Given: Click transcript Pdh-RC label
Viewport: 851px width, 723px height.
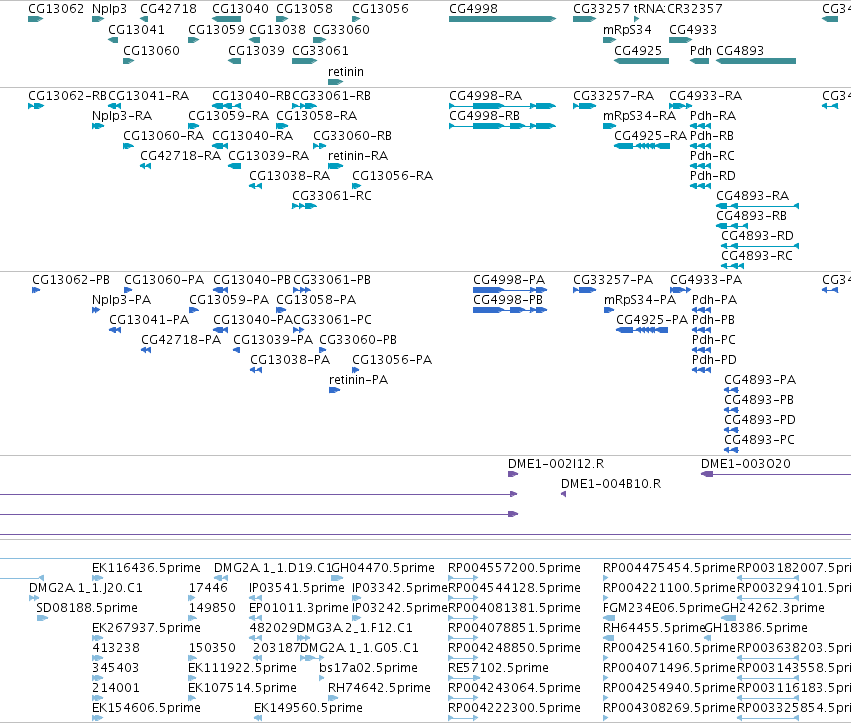Looking at the screenshot, I should (x=712, y=156).
